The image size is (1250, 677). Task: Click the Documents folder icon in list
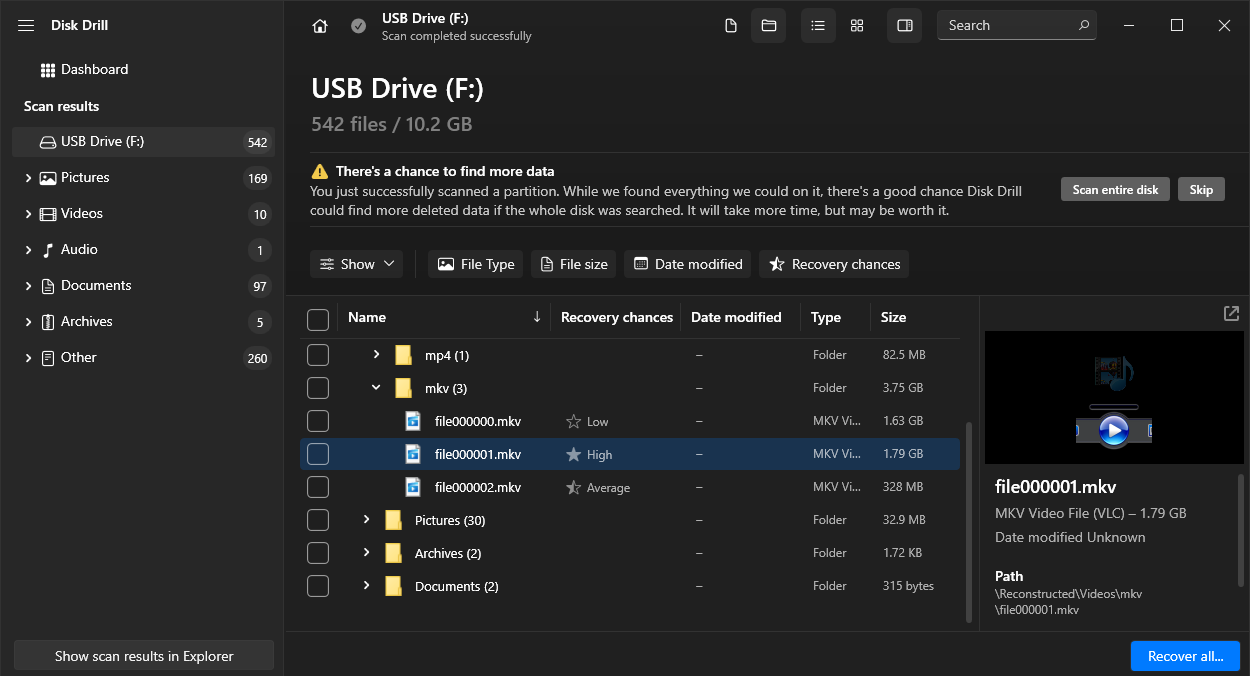393,586
